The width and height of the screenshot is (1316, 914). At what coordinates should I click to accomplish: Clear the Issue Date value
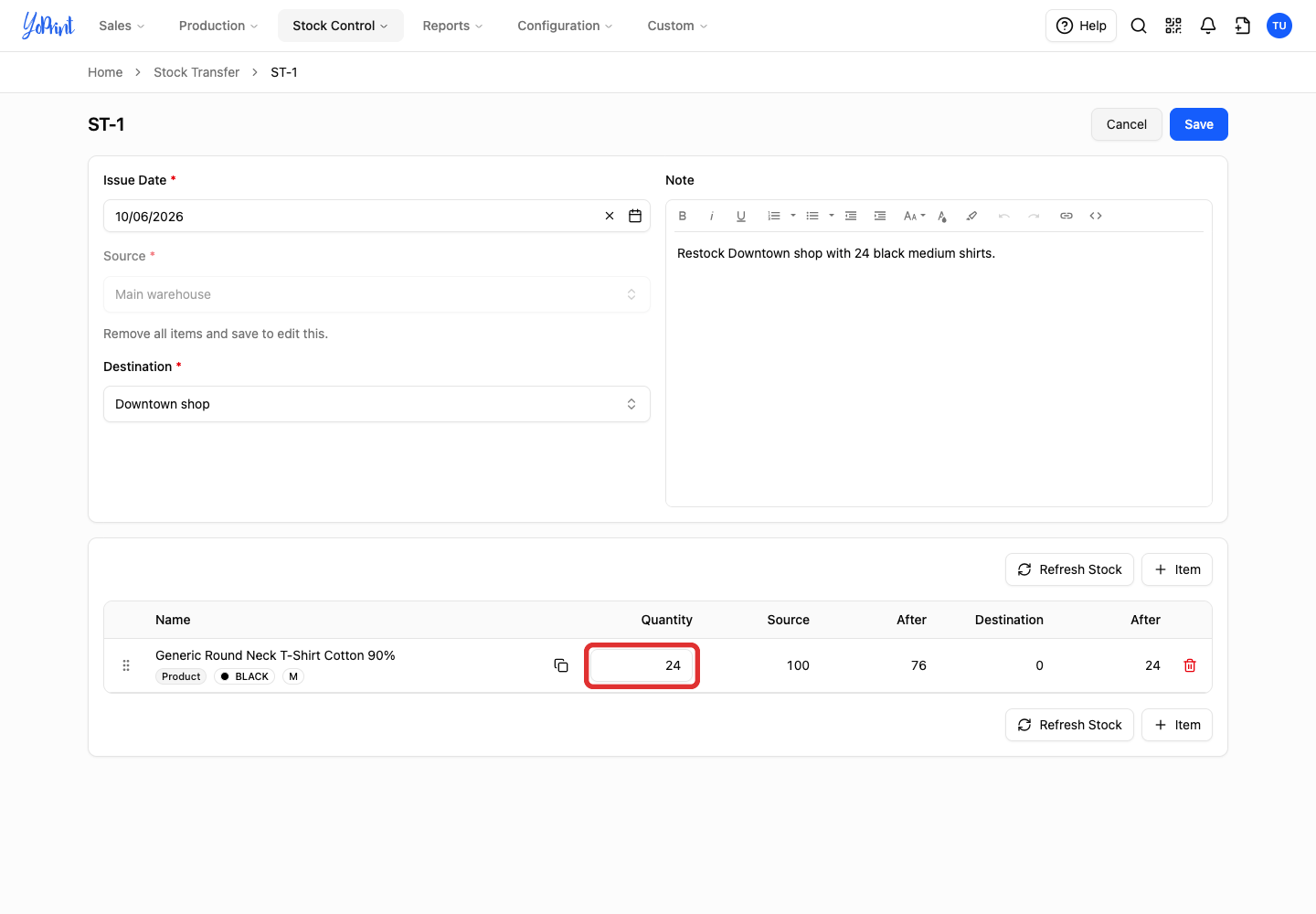610,217
